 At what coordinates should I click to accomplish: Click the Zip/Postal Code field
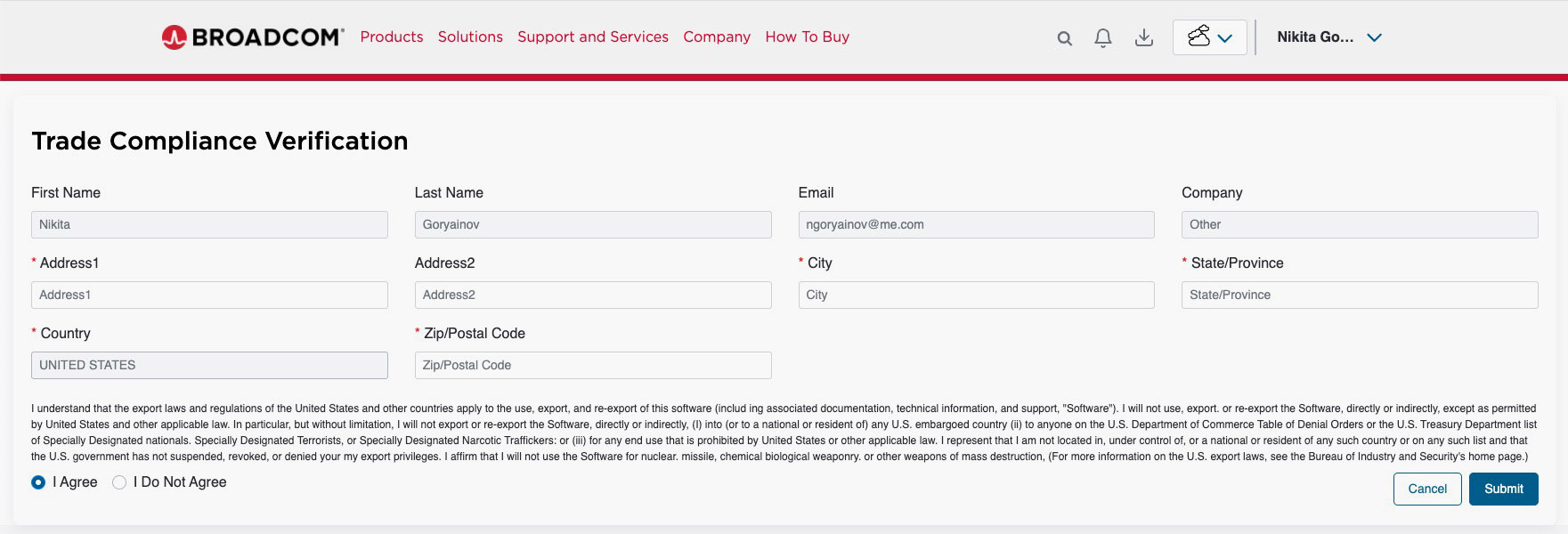click(593, 365)
